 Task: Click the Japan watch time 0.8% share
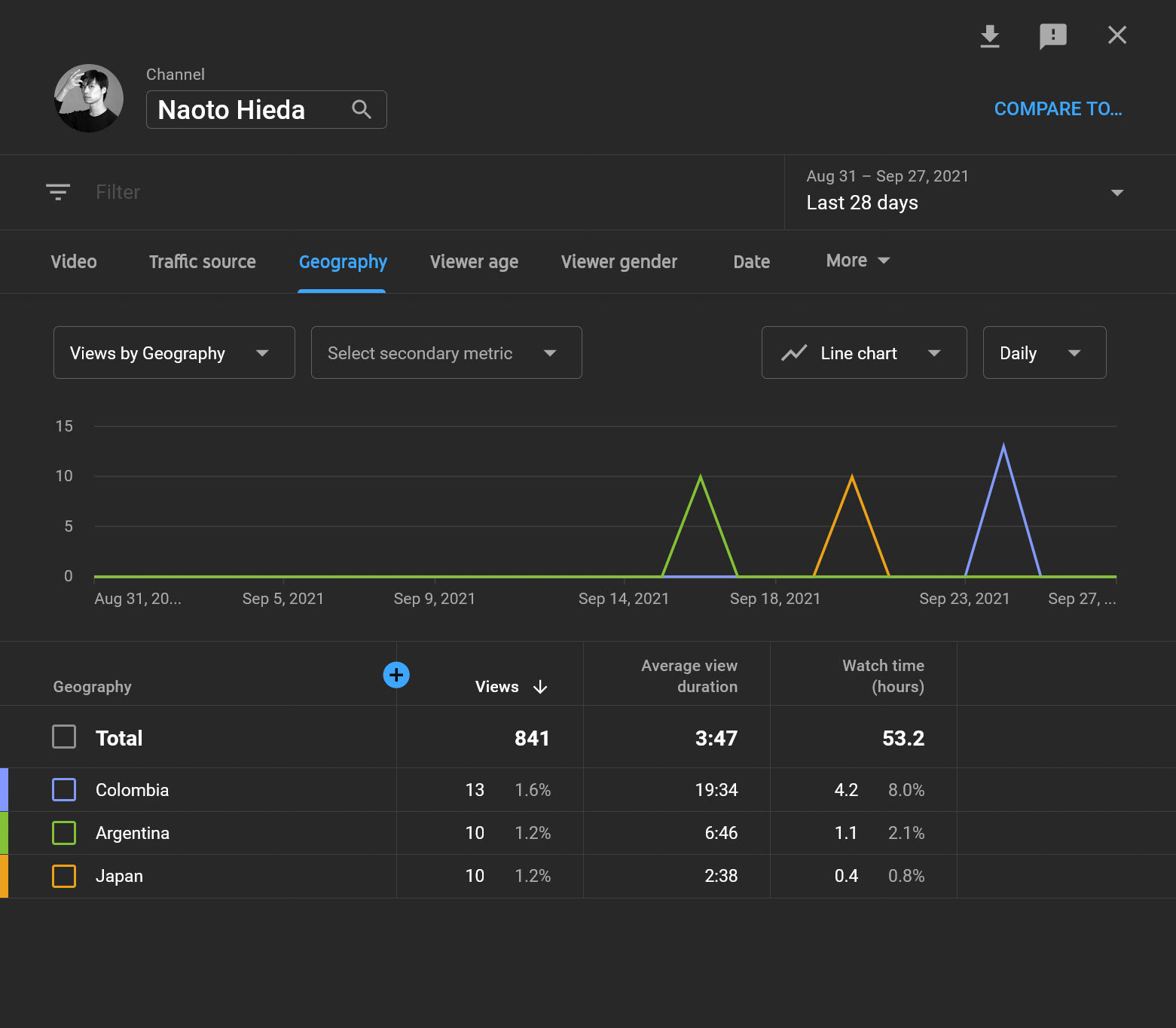coord(906,876)
